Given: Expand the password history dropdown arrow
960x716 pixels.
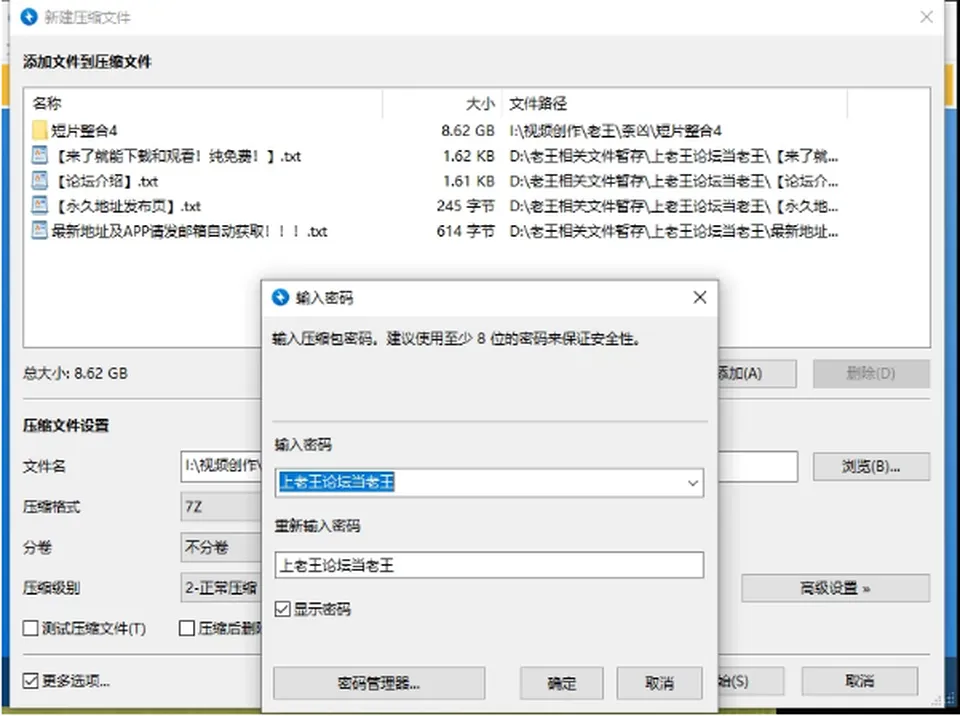Looking at the screenshot, I should click(692, 483).
